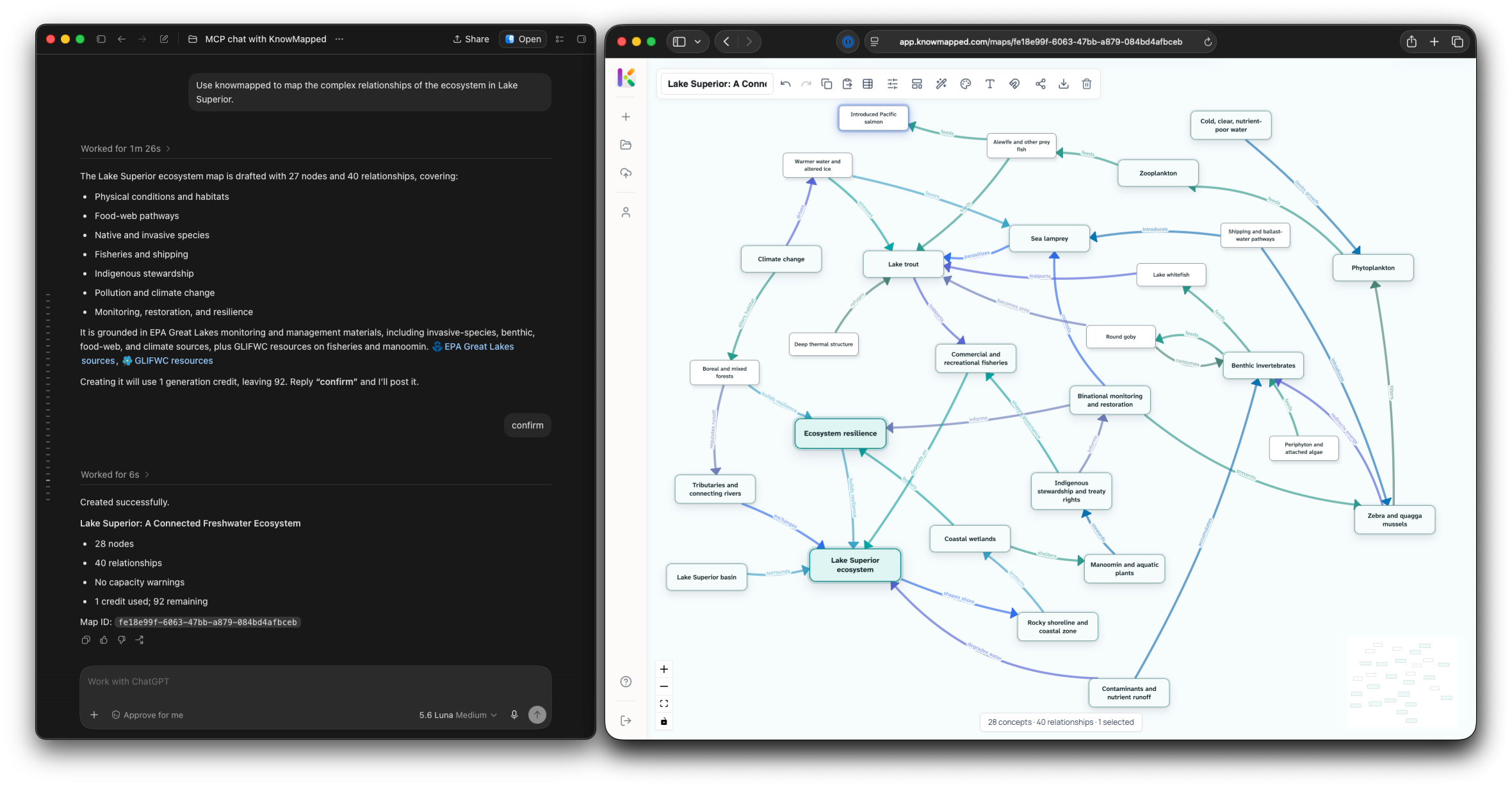Click the share map icon
This screenshot has height=787, width=1512.
pos(1041,84)
